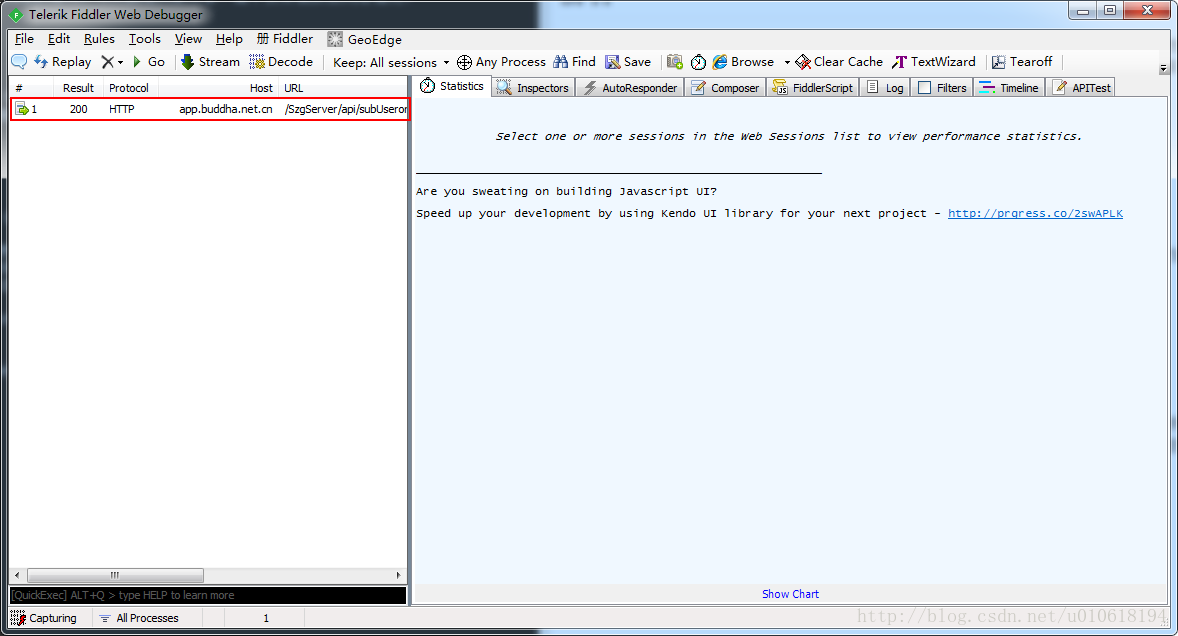Open All Processes filter in status bar
This screenshot has height=636, width=1178.
tap(139, 618)
